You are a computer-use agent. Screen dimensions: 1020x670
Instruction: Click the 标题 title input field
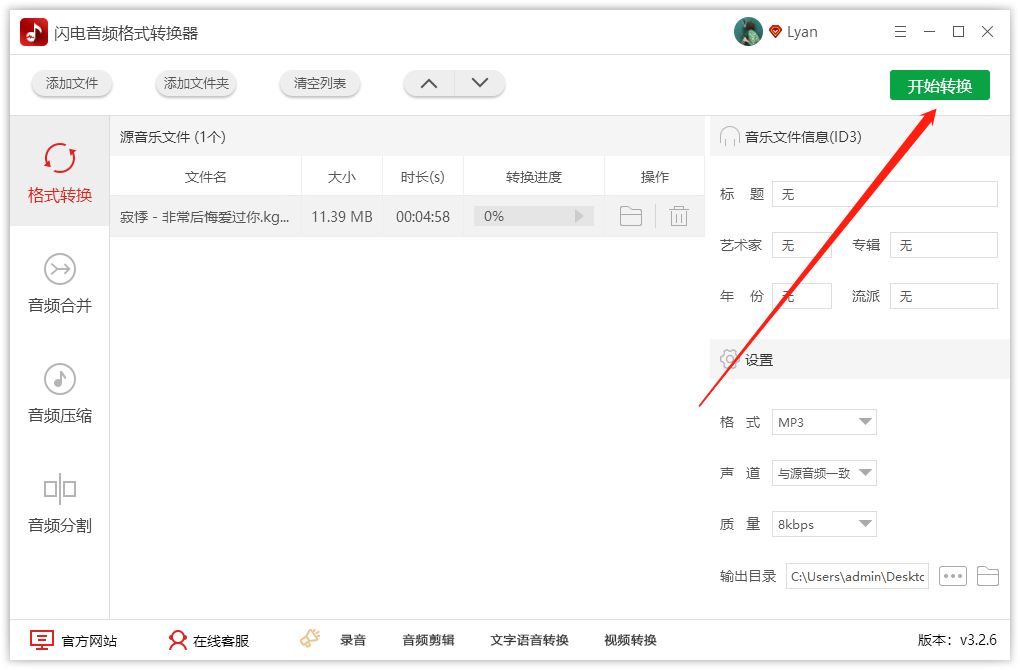pyautogui.click(x=885, y=194)
